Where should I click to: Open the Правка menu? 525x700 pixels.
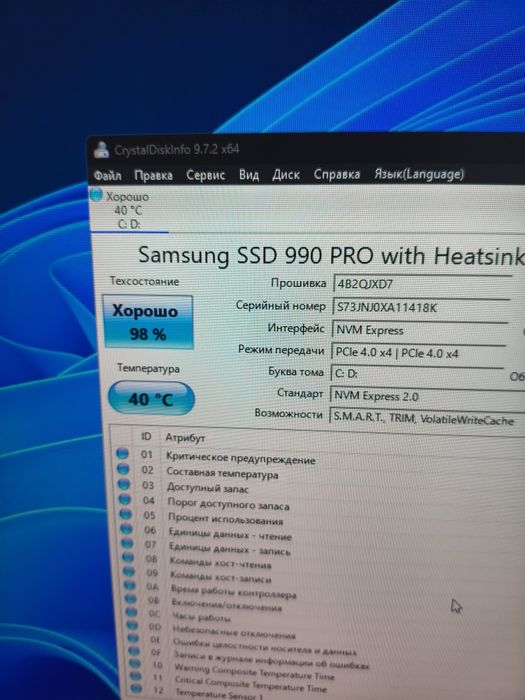coord(154,175)
